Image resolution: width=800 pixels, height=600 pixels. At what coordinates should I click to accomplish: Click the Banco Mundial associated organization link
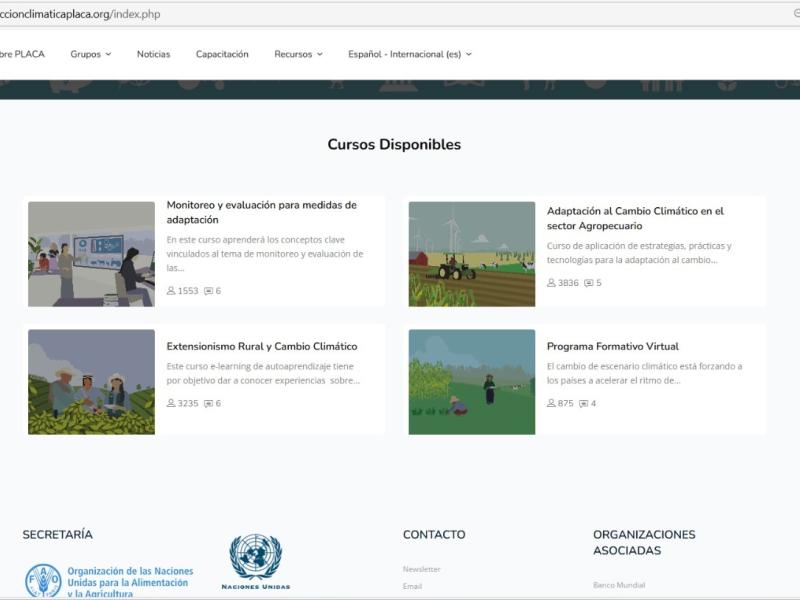[618, 585]
